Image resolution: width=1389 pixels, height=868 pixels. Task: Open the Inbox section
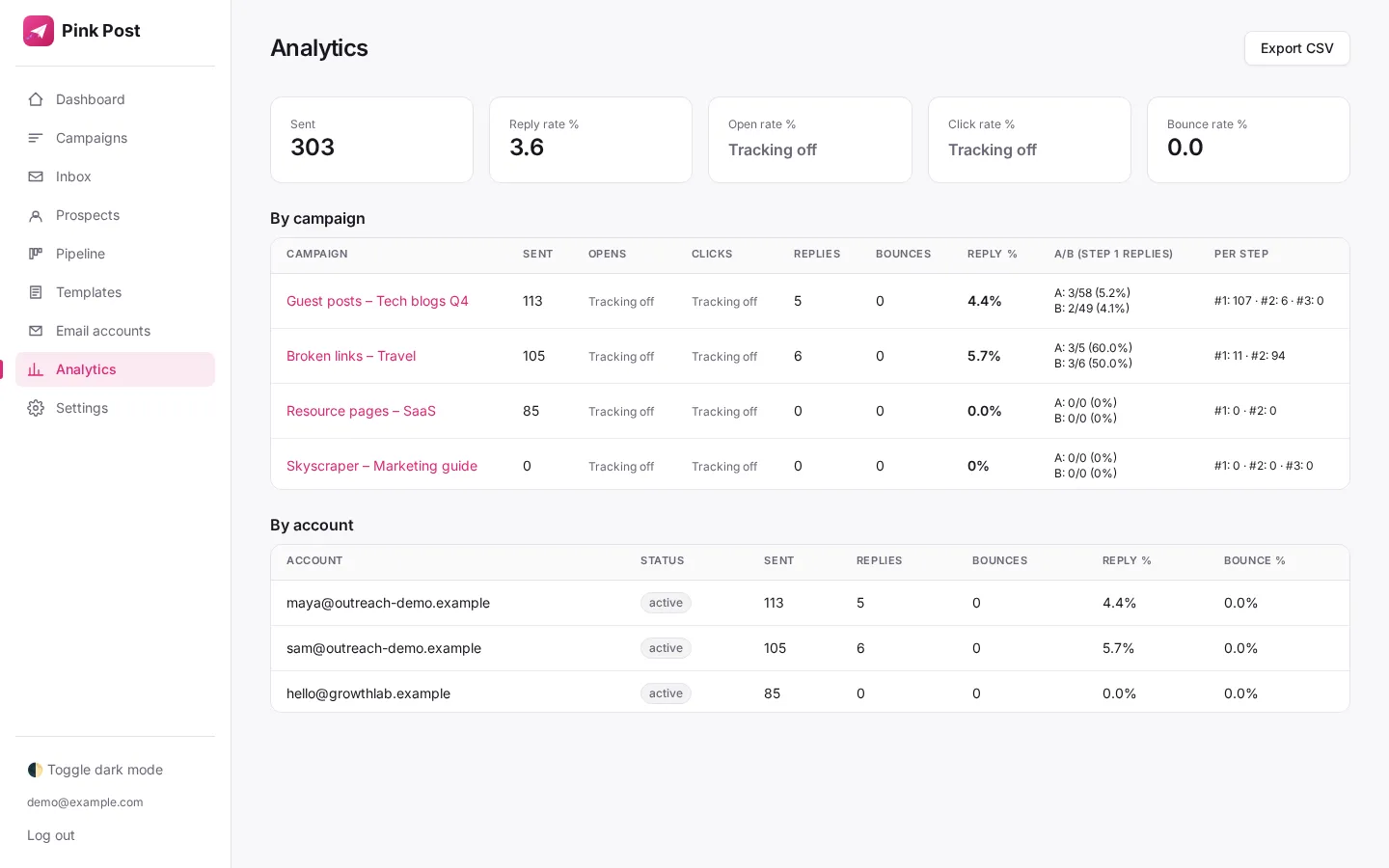[115, 176]
